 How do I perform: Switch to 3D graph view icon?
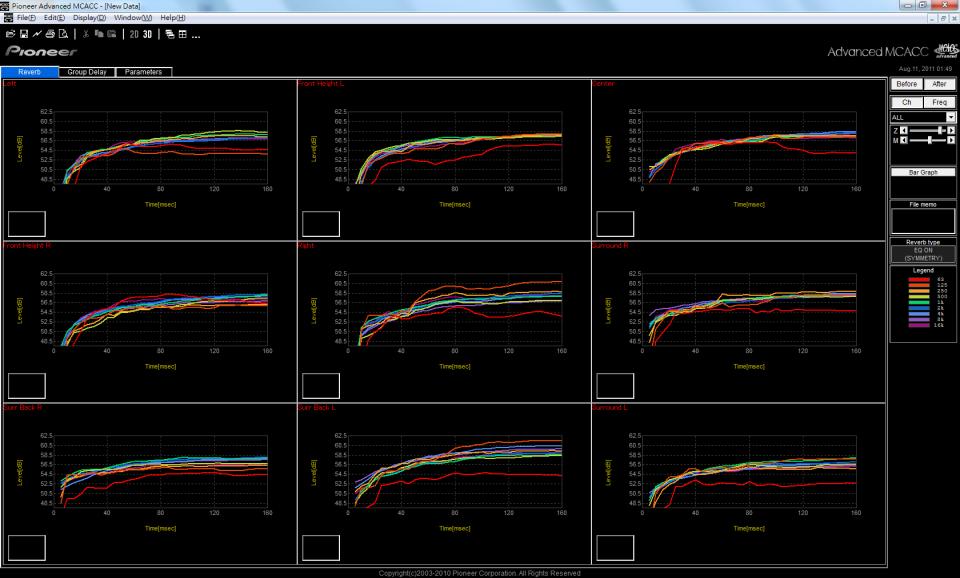(148, 34)
